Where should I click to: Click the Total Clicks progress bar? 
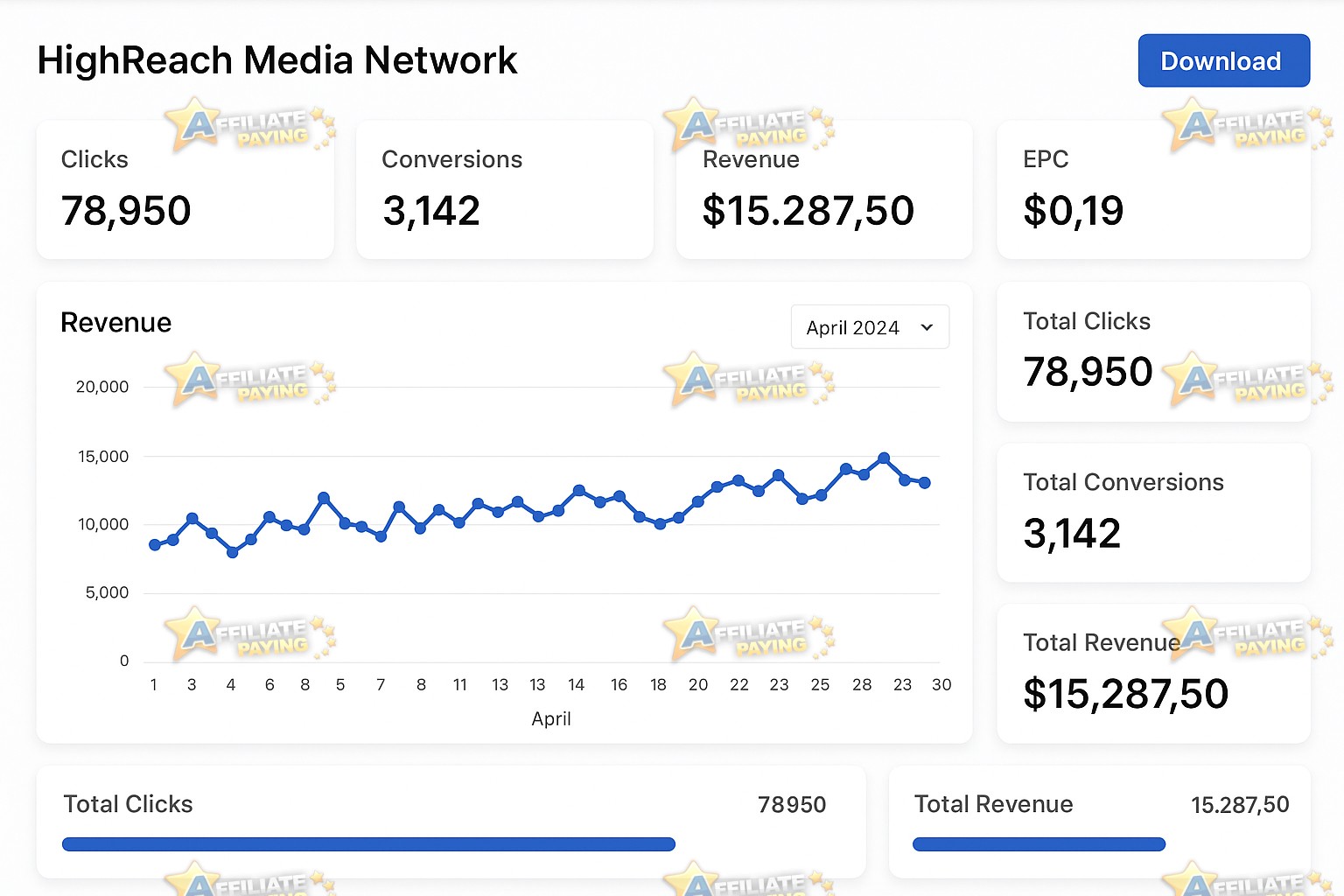(x=368, y=844)
